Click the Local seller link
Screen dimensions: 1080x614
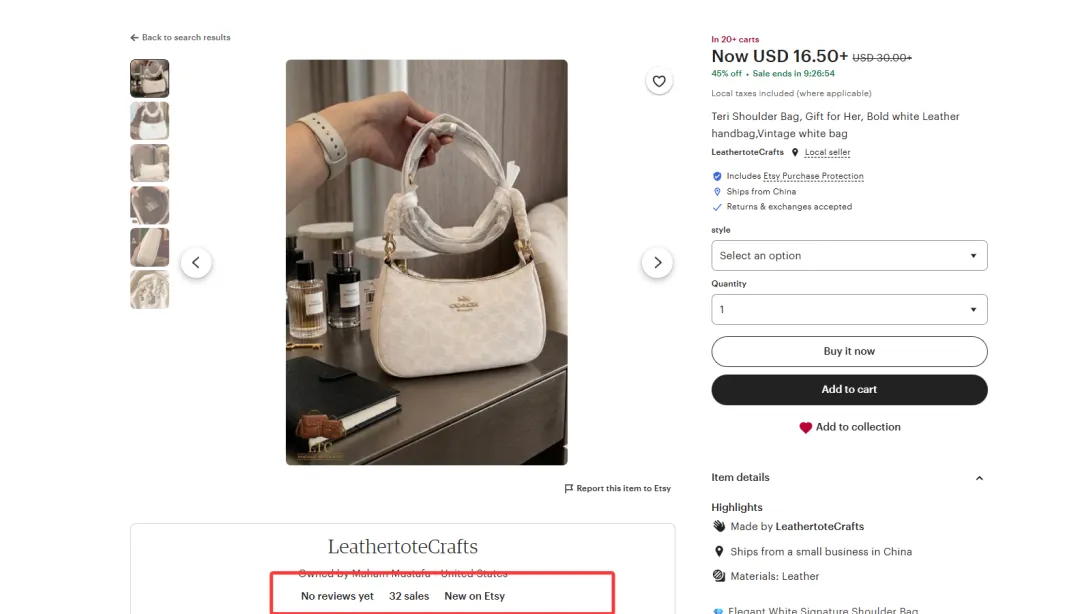click(x=827, y=153)
